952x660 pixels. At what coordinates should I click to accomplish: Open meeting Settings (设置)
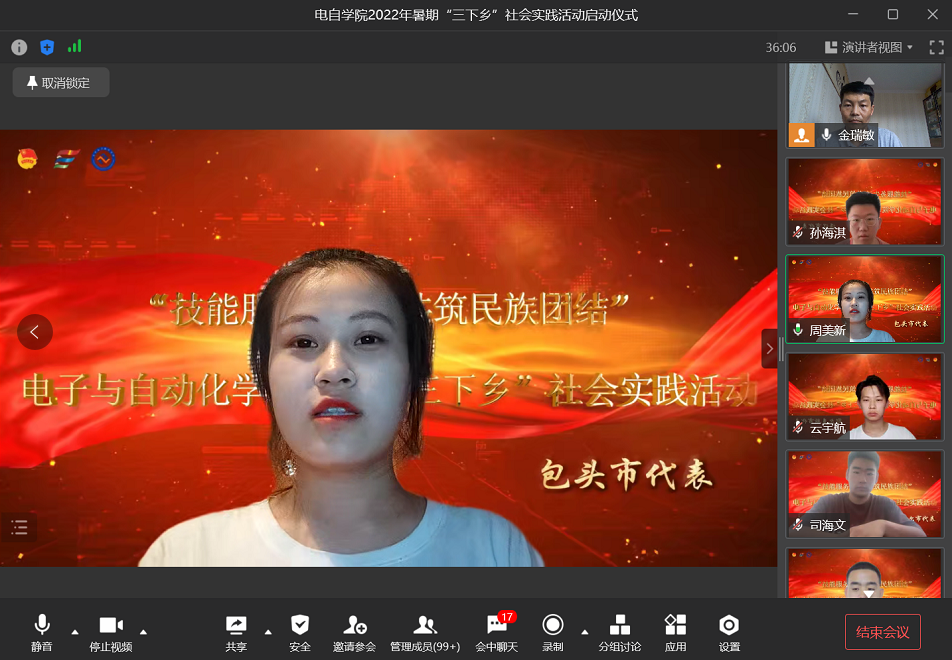[729, 632]
